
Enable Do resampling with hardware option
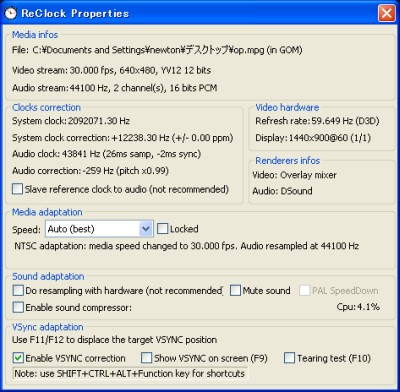click(x=18, y=290)
